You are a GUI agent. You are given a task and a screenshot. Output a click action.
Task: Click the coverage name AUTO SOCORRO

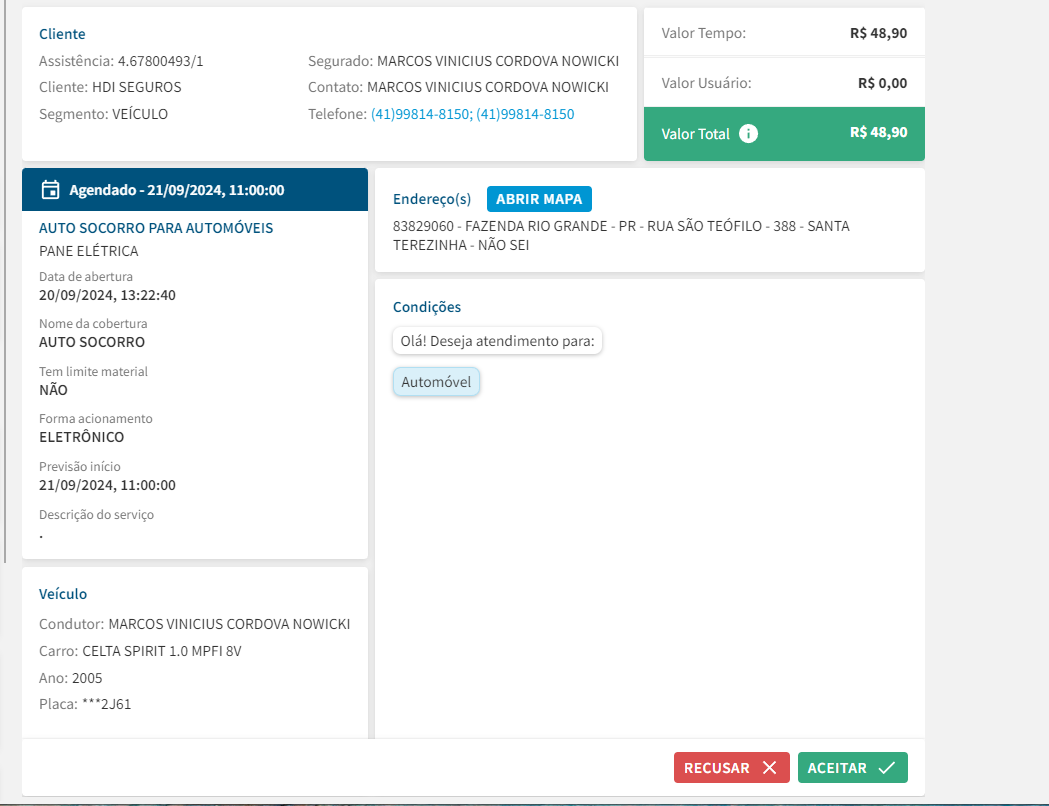(92, 342)
